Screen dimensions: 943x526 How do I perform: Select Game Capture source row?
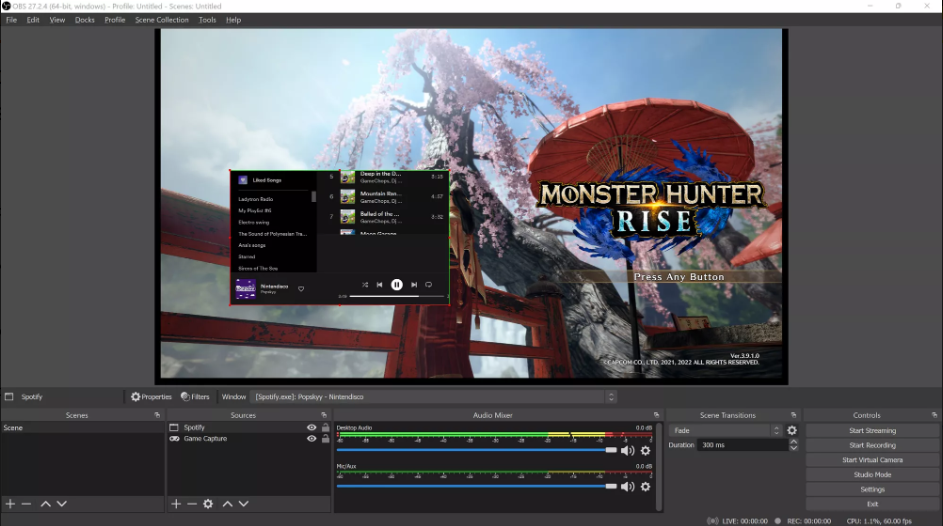pos(249,438)
